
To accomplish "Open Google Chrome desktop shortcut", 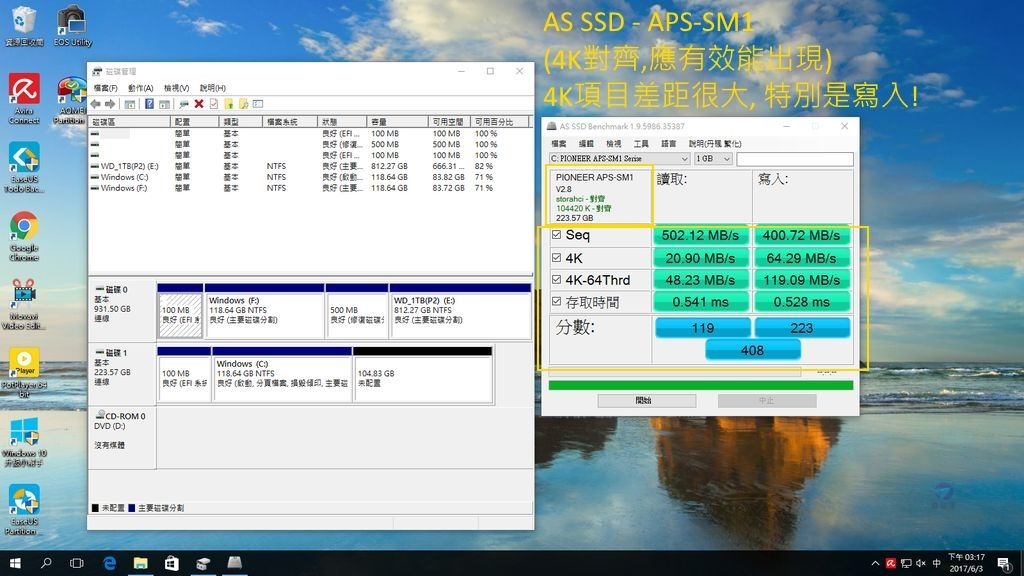I will click(24, 226).
